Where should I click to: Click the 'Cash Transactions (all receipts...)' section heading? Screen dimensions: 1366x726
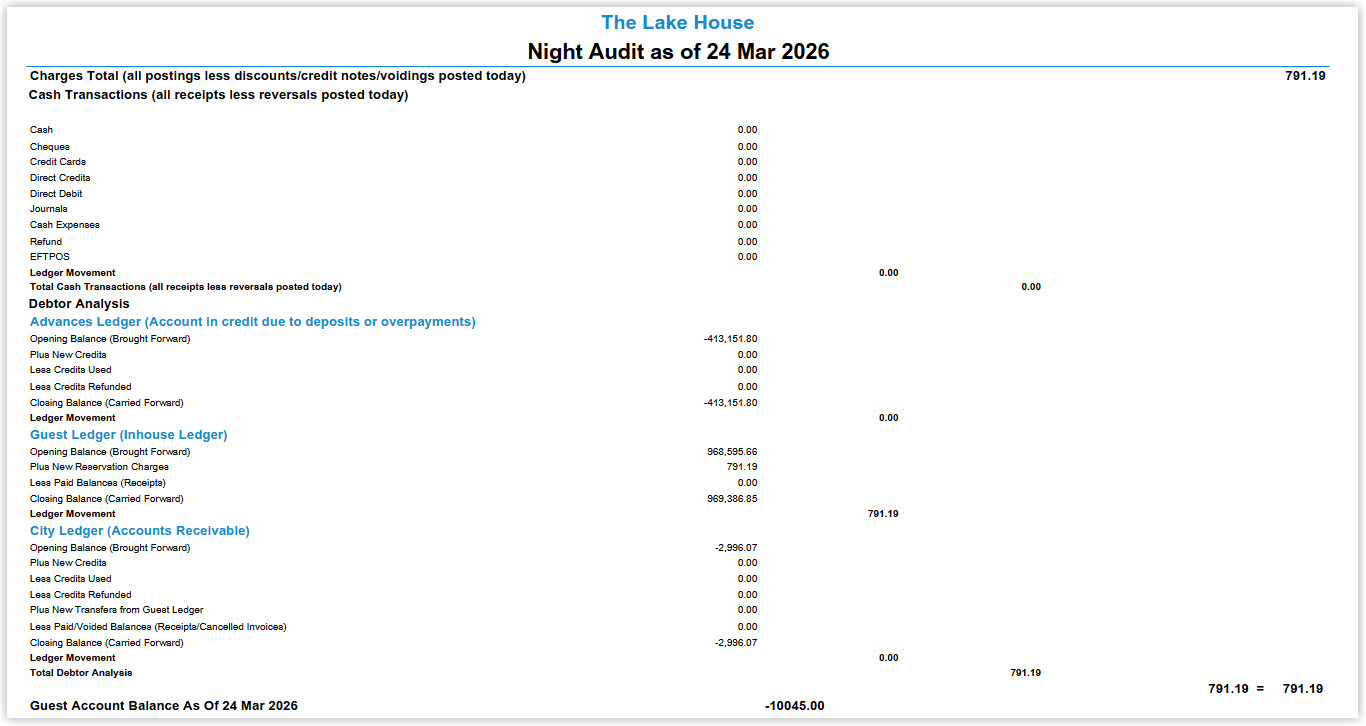coord(219,95)
